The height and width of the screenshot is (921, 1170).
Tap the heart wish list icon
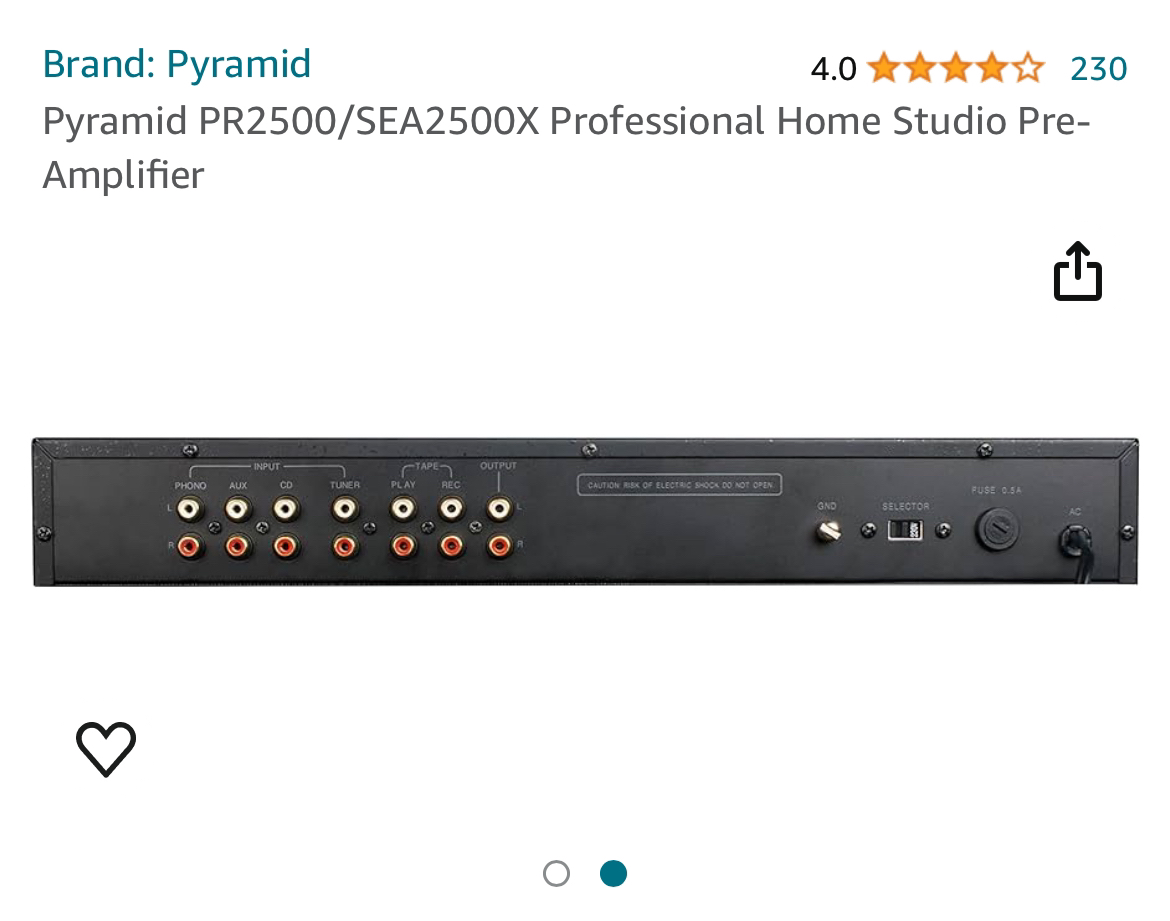click(106, 748)
